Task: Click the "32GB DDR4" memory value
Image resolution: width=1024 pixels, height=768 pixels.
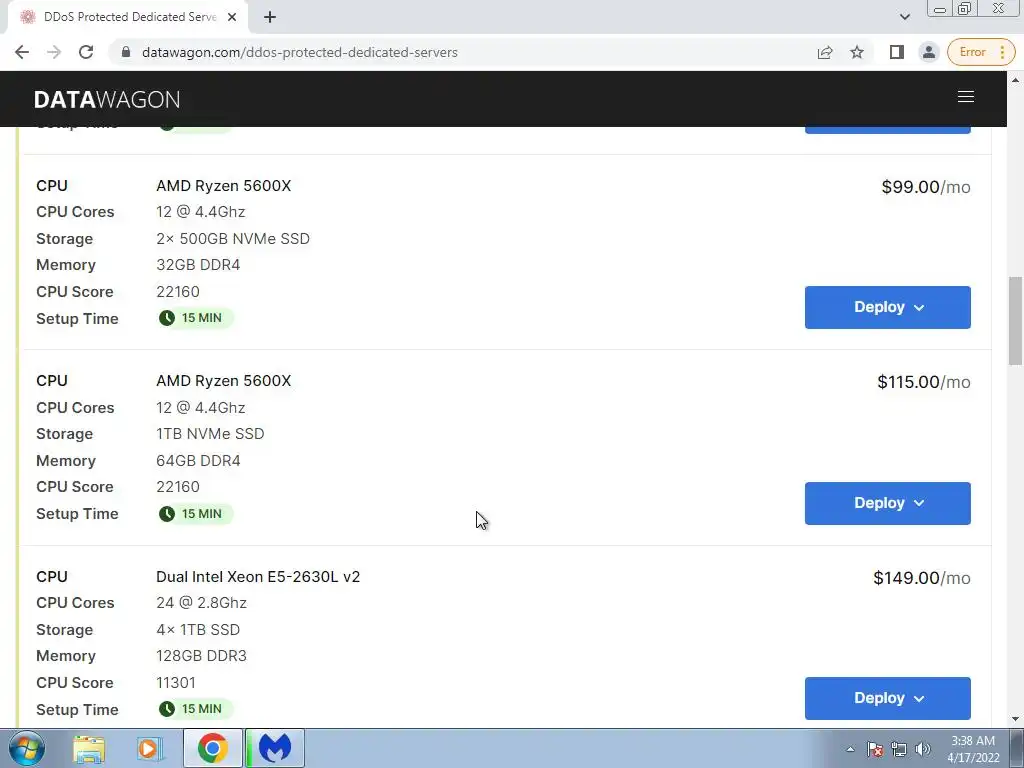Action: (x=198, y=264)
